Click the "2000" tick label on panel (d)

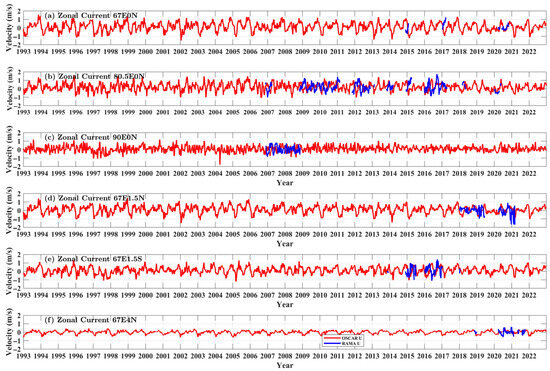click(146, 234)
